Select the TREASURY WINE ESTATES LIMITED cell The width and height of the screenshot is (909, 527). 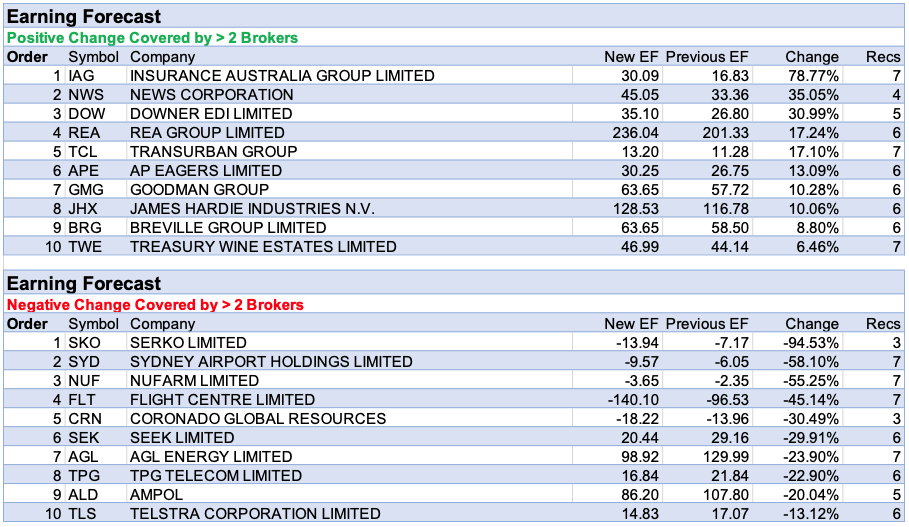[263, 247]
